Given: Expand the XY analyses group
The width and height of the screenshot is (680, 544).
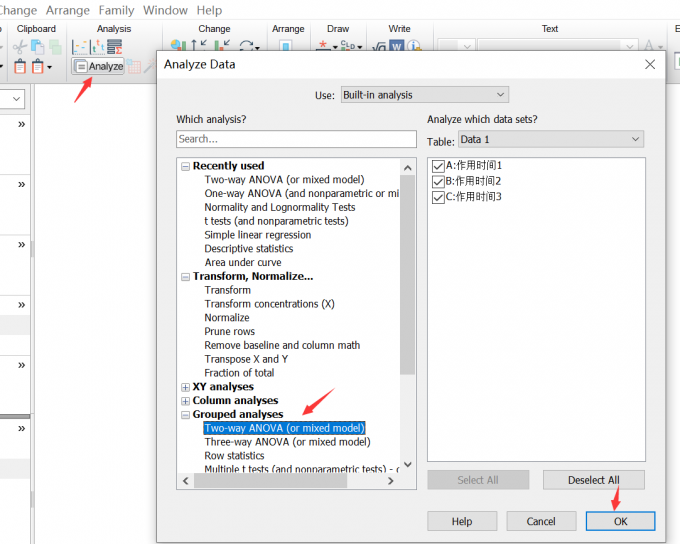Looking at the screenshot, I should pyautogui.click(x=185, y=387).
